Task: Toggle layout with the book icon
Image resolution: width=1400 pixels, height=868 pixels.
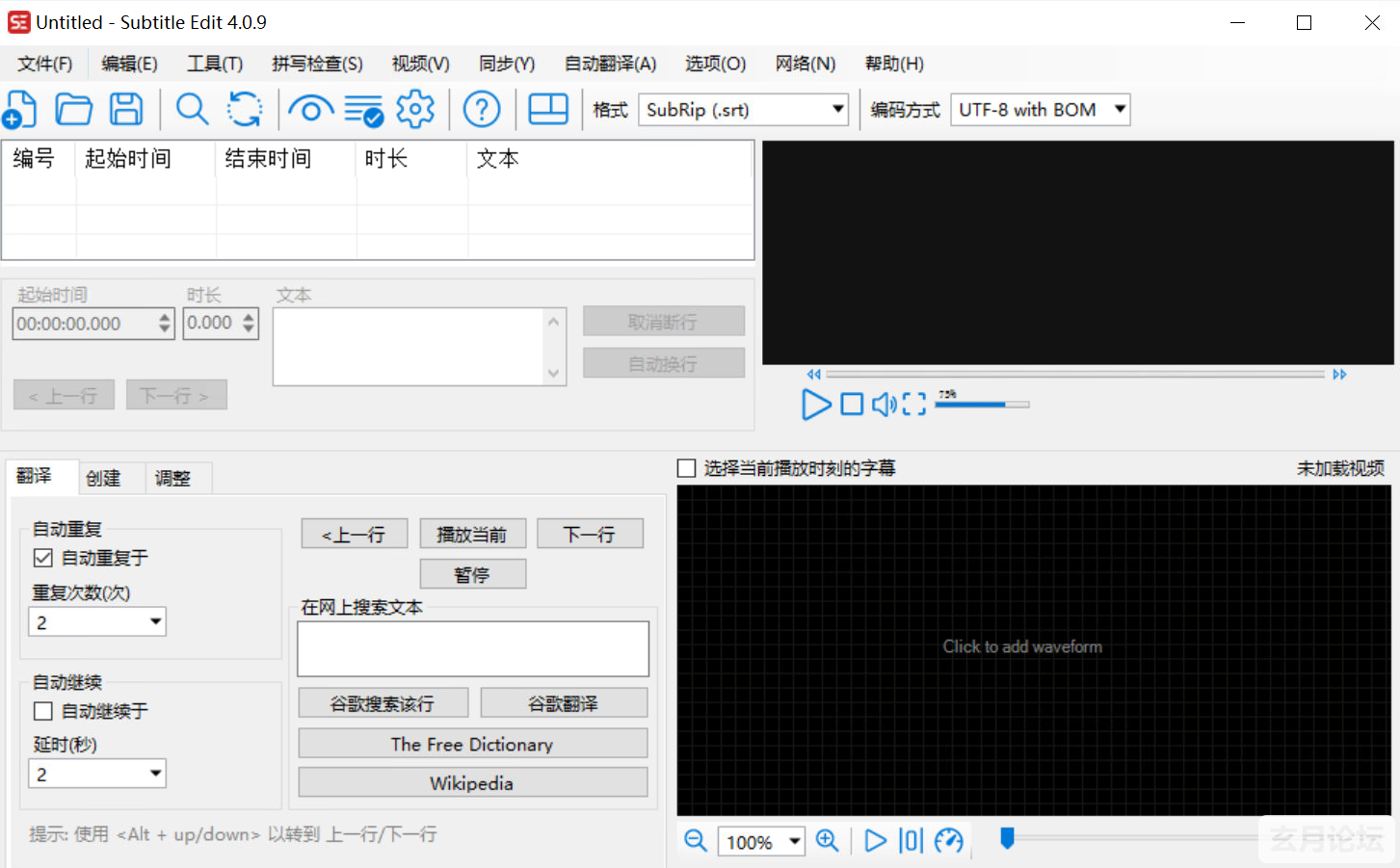Action: click(548, 109)
